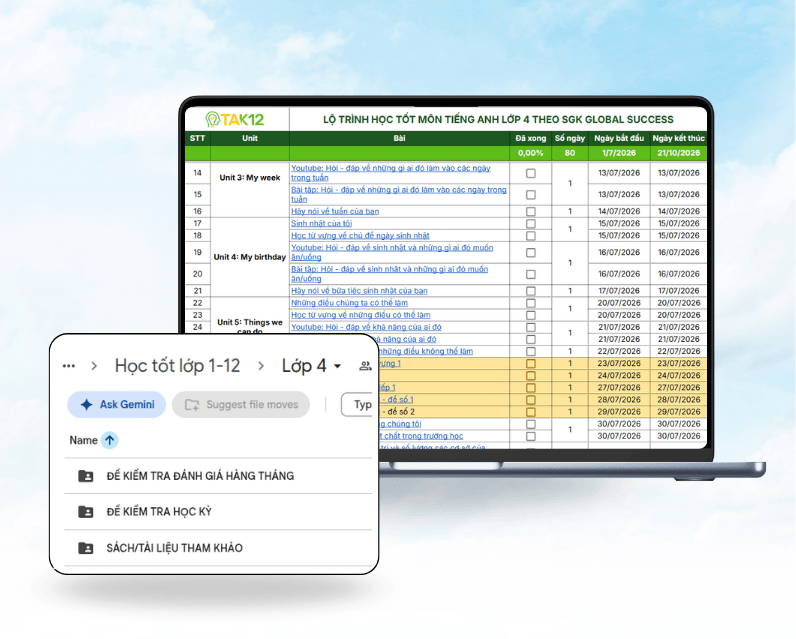Click the chevron before Học tốt lớp 1-12

[94, 366]
